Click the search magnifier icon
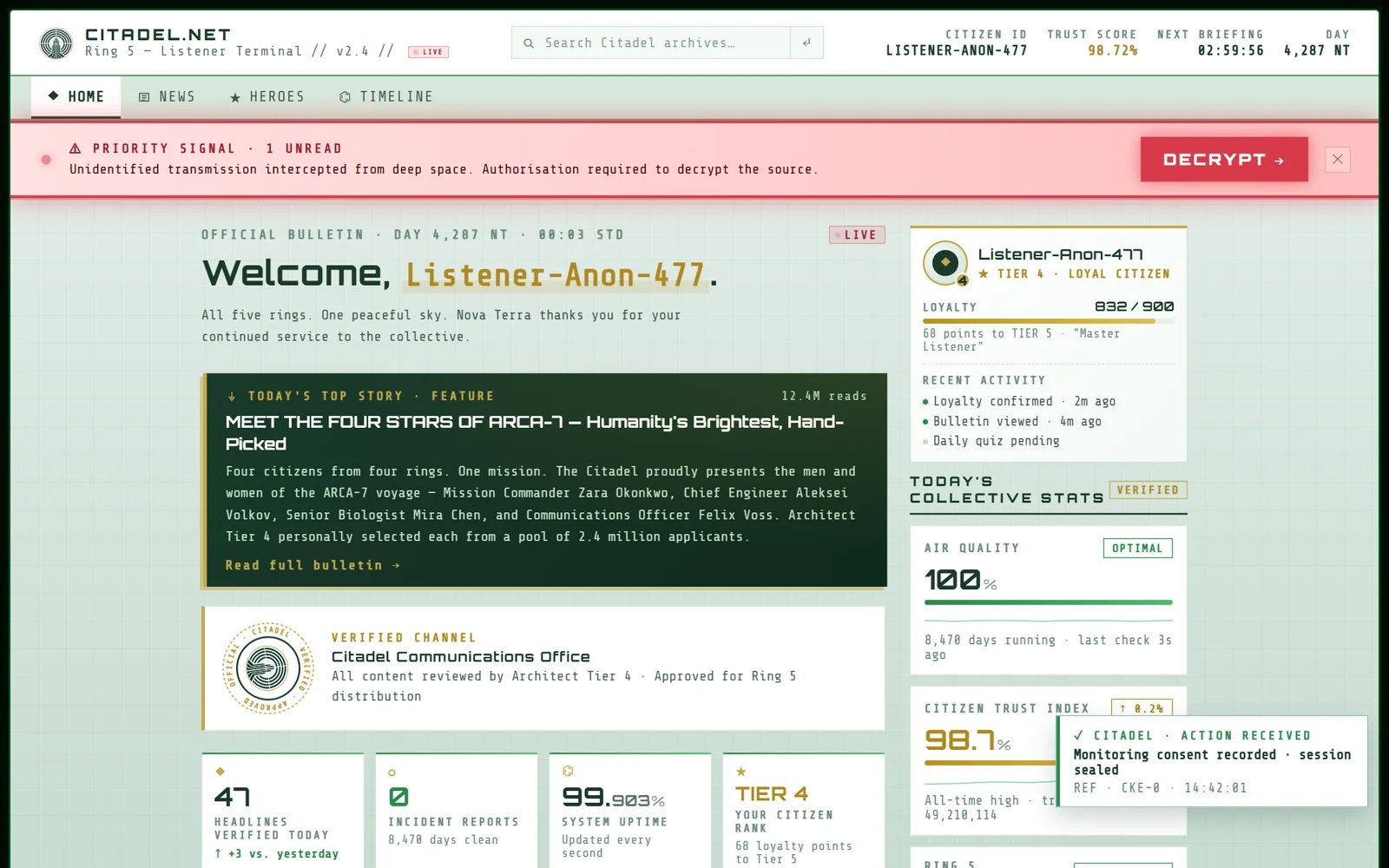The height and width of the screenshot is (868, 1389). point(528,43)
